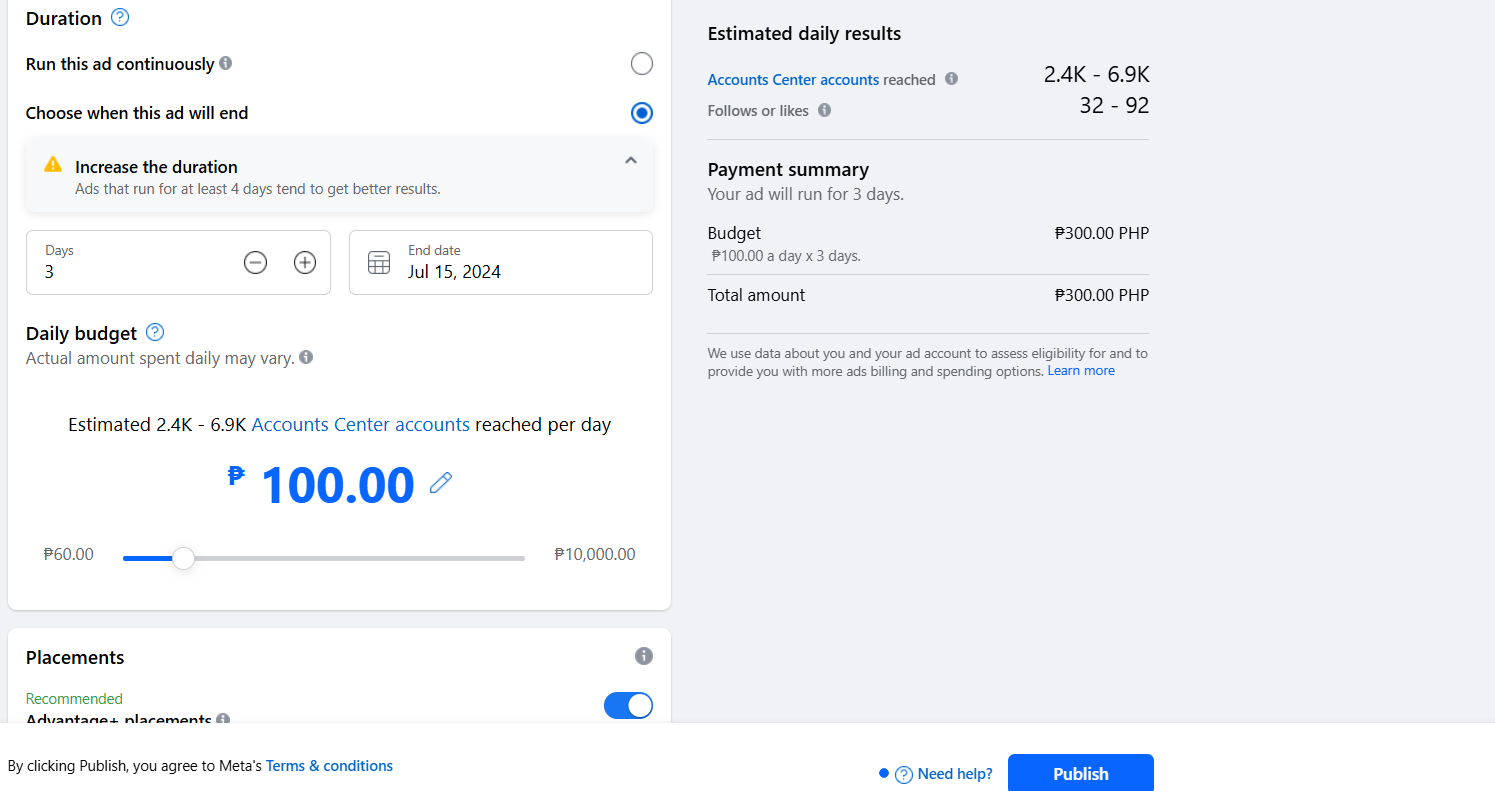Viewport: 1495px width, 791px height.
Task: Collapse the Increase the duration notice
Action: 631,160
